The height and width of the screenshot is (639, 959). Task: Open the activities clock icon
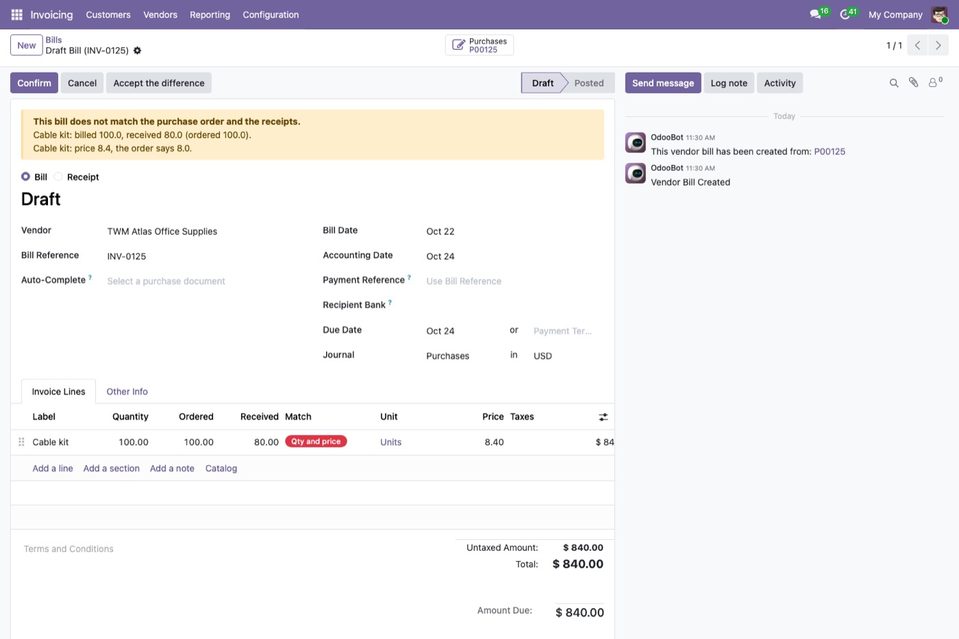[x=845, y=14]
